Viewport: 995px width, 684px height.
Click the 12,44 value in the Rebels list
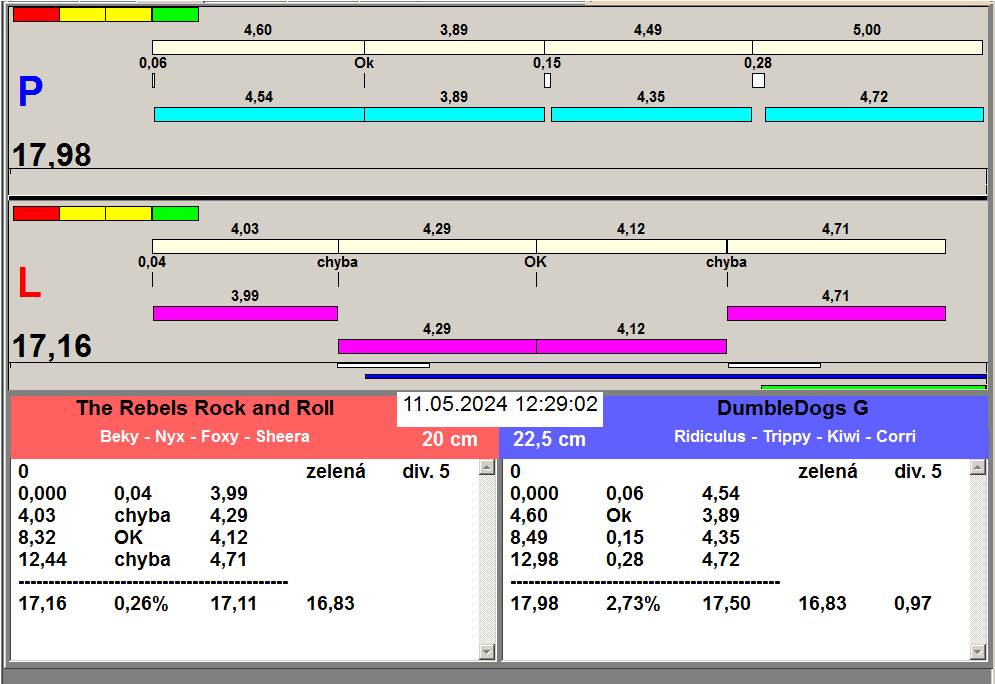(x=43, y=560)
